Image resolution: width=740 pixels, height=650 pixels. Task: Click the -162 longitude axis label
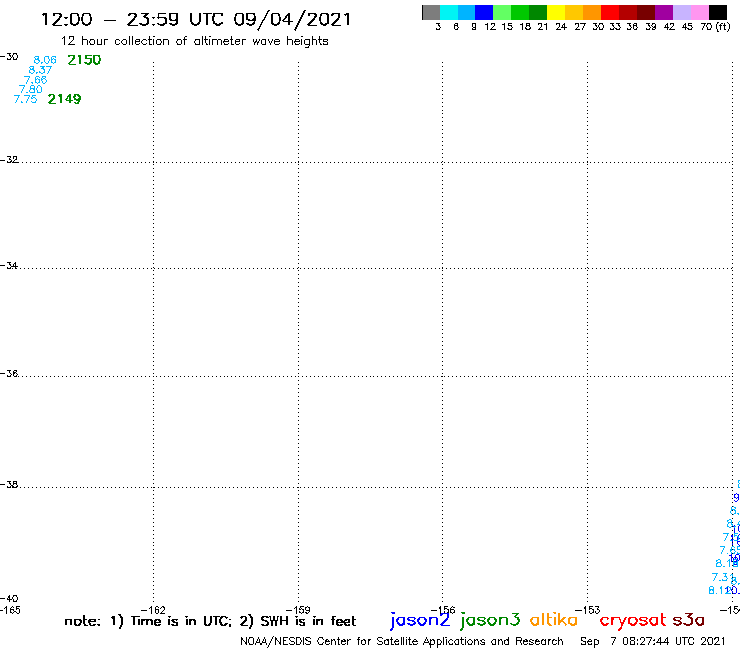click(153, 610)
